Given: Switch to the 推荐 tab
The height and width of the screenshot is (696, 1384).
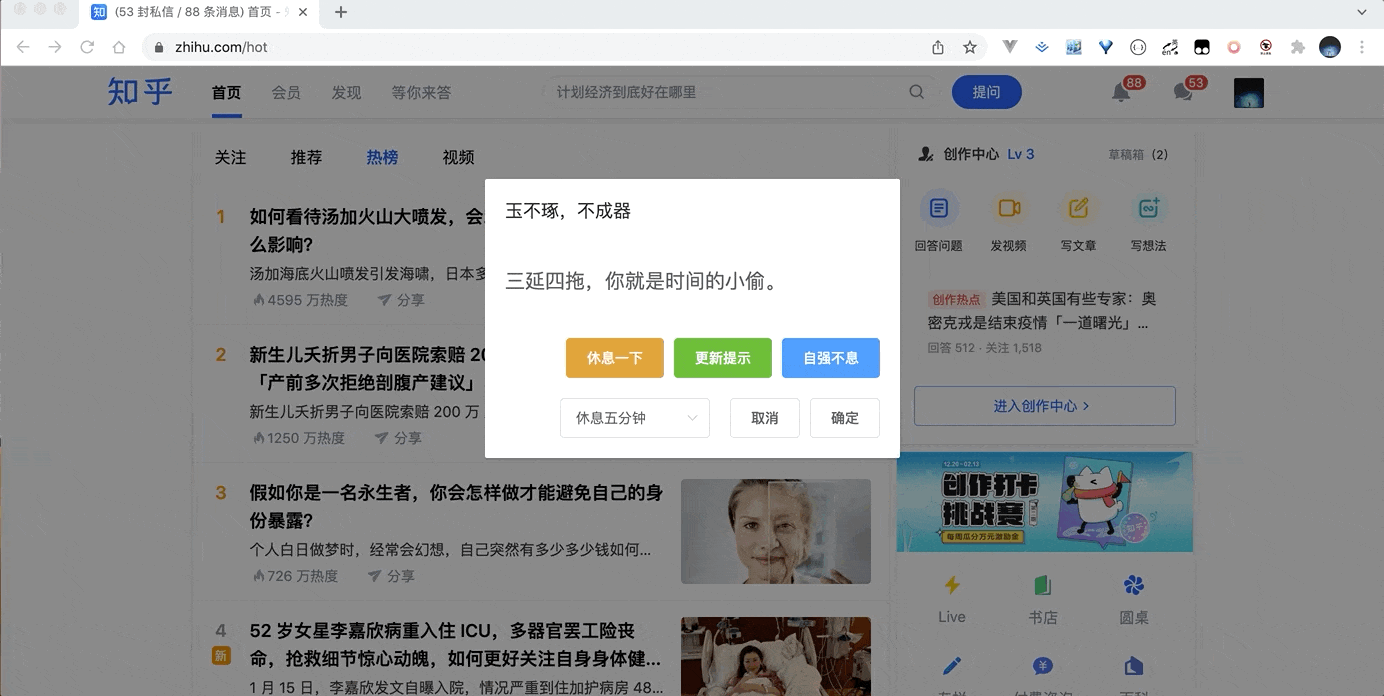Looking at the screenshot, I should point(306,157).
